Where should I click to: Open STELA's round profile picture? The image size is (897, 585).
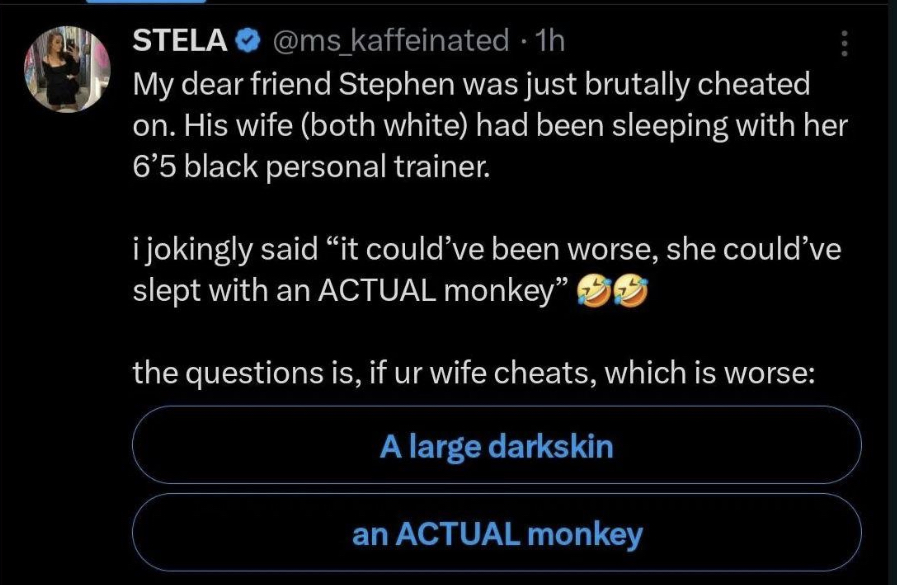[65, 70]
